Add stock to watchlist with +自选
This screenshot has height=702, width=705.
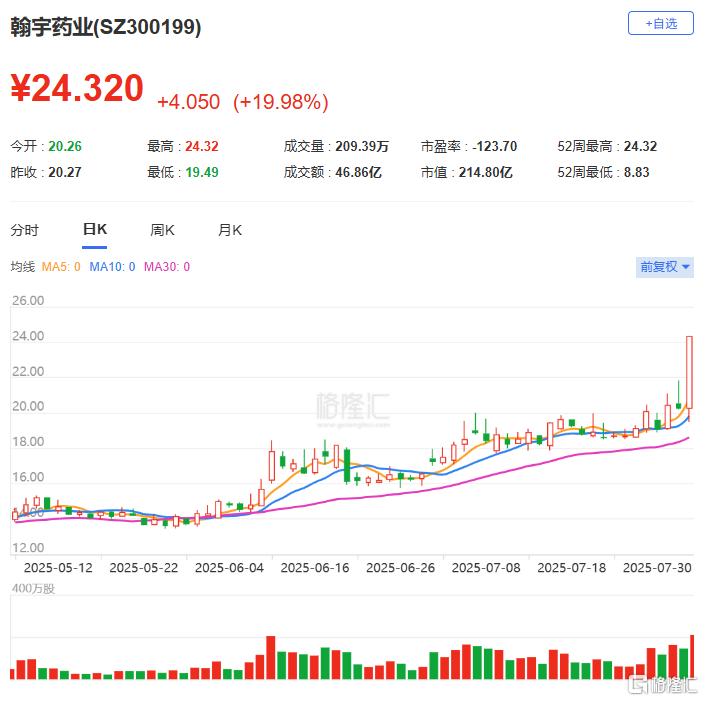tap(660, 23)
